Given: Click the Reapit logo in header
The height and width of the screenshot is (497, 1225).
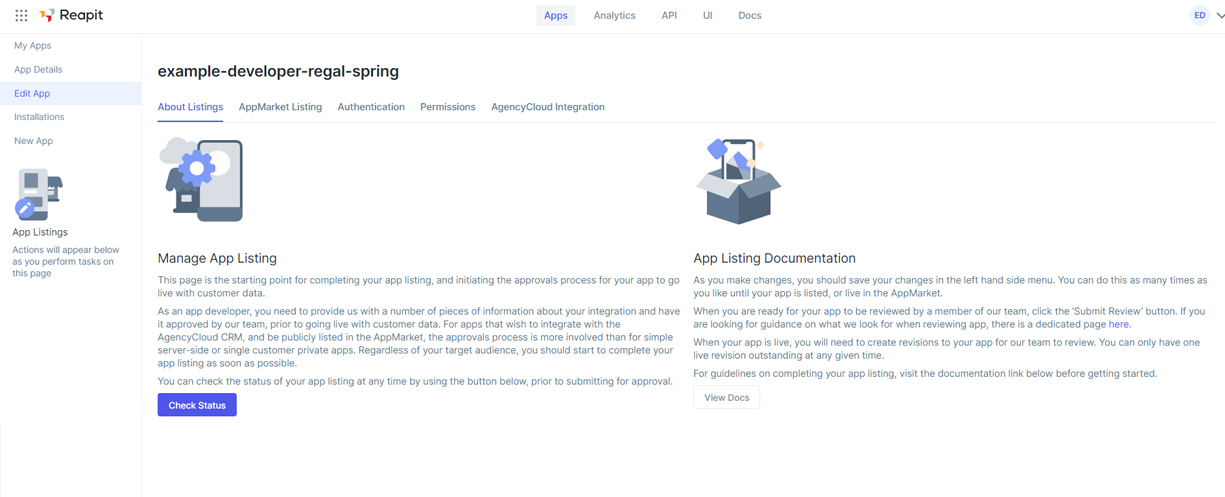Looking at the screenshot, I should coord(71,16).
